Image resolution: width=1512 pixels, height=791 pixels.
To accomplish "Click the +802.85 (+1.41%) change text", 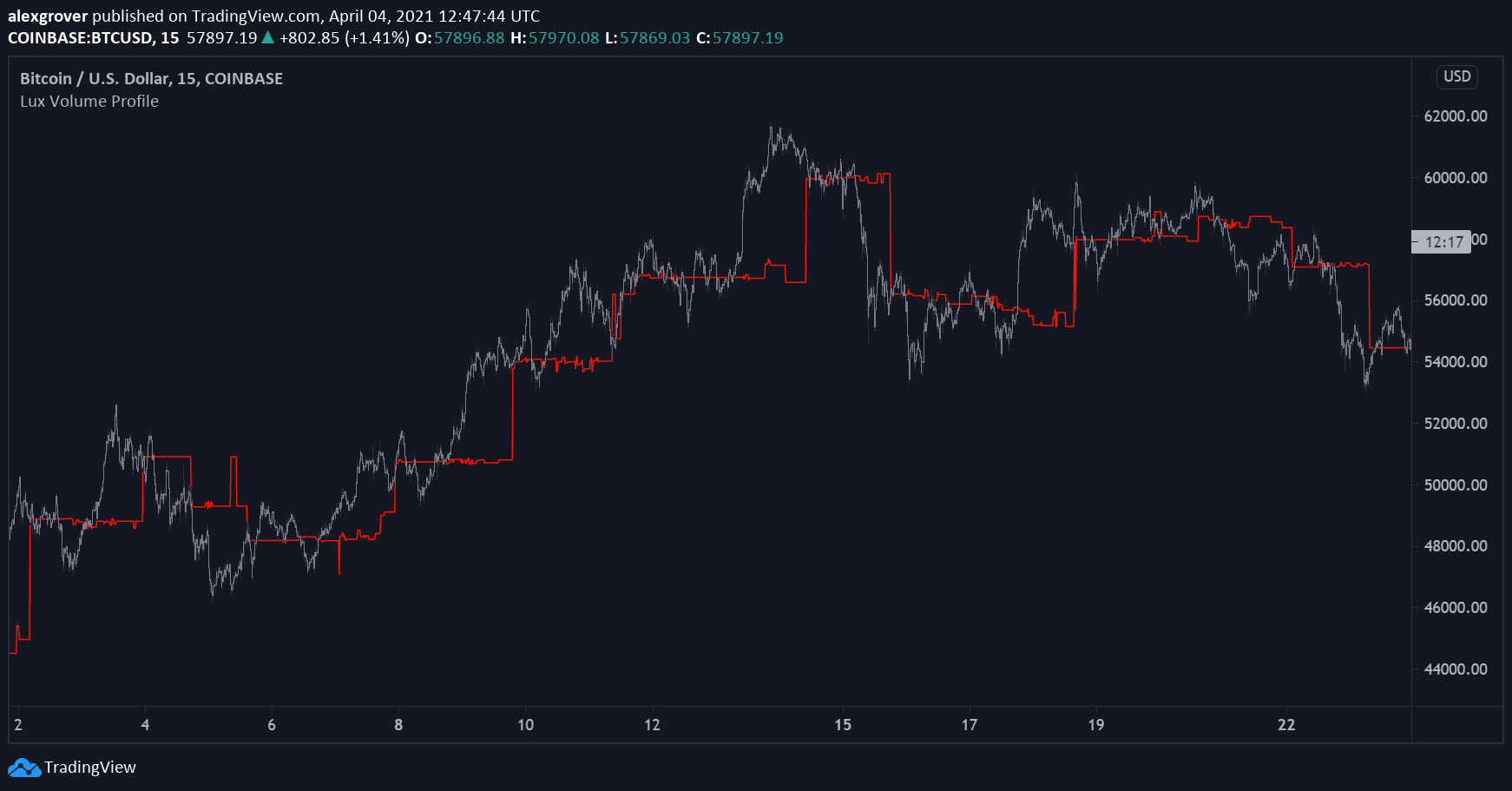I will [x=345, y=37].
